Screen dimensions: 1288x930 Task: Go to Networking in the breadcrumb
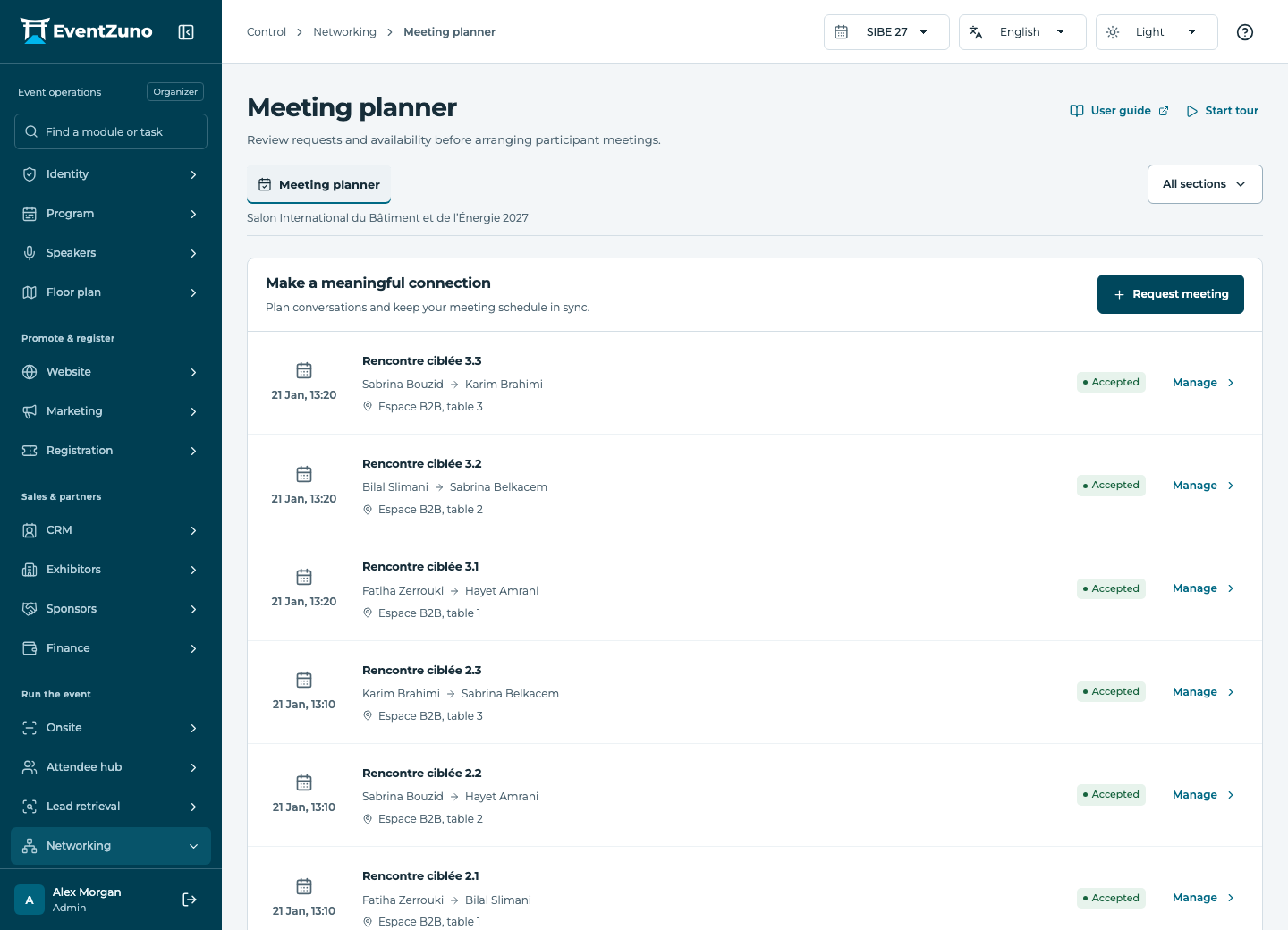coord(344,32)
